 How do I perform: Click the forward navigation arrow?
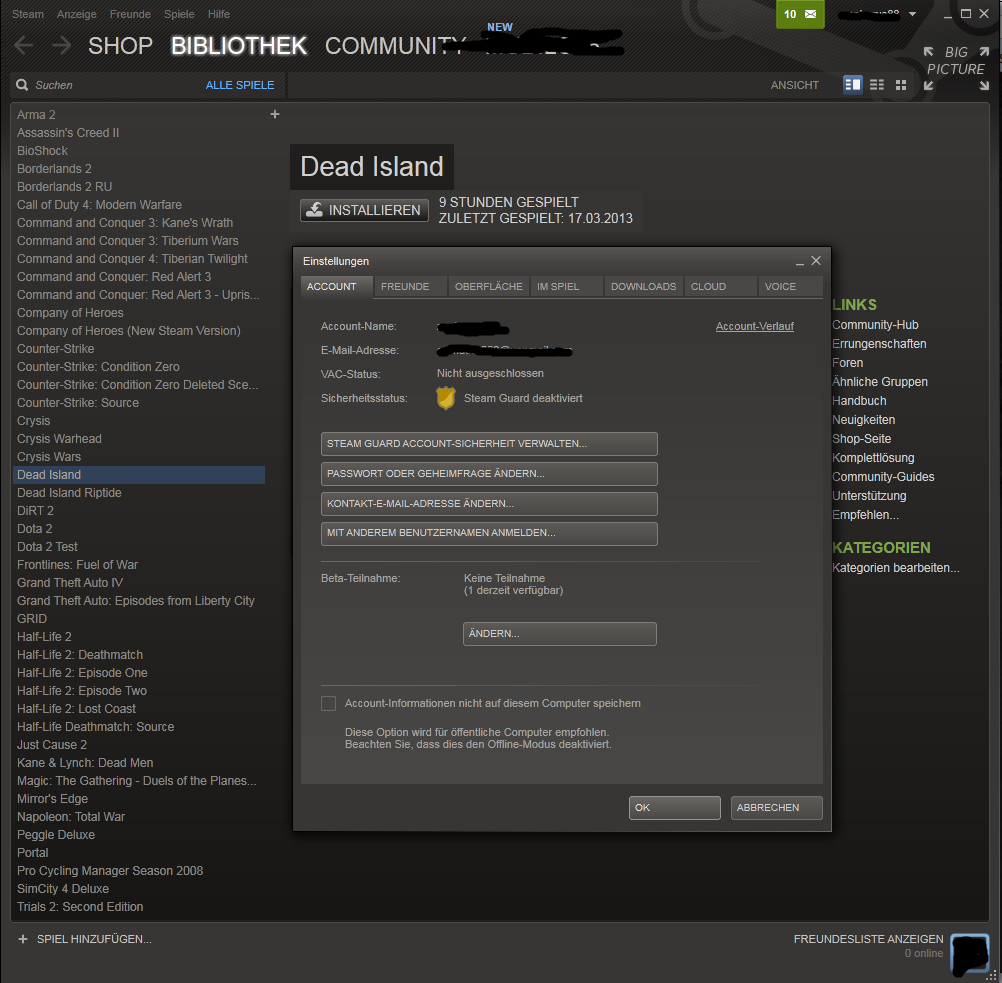pyautogui.click(x=61, y=45)
